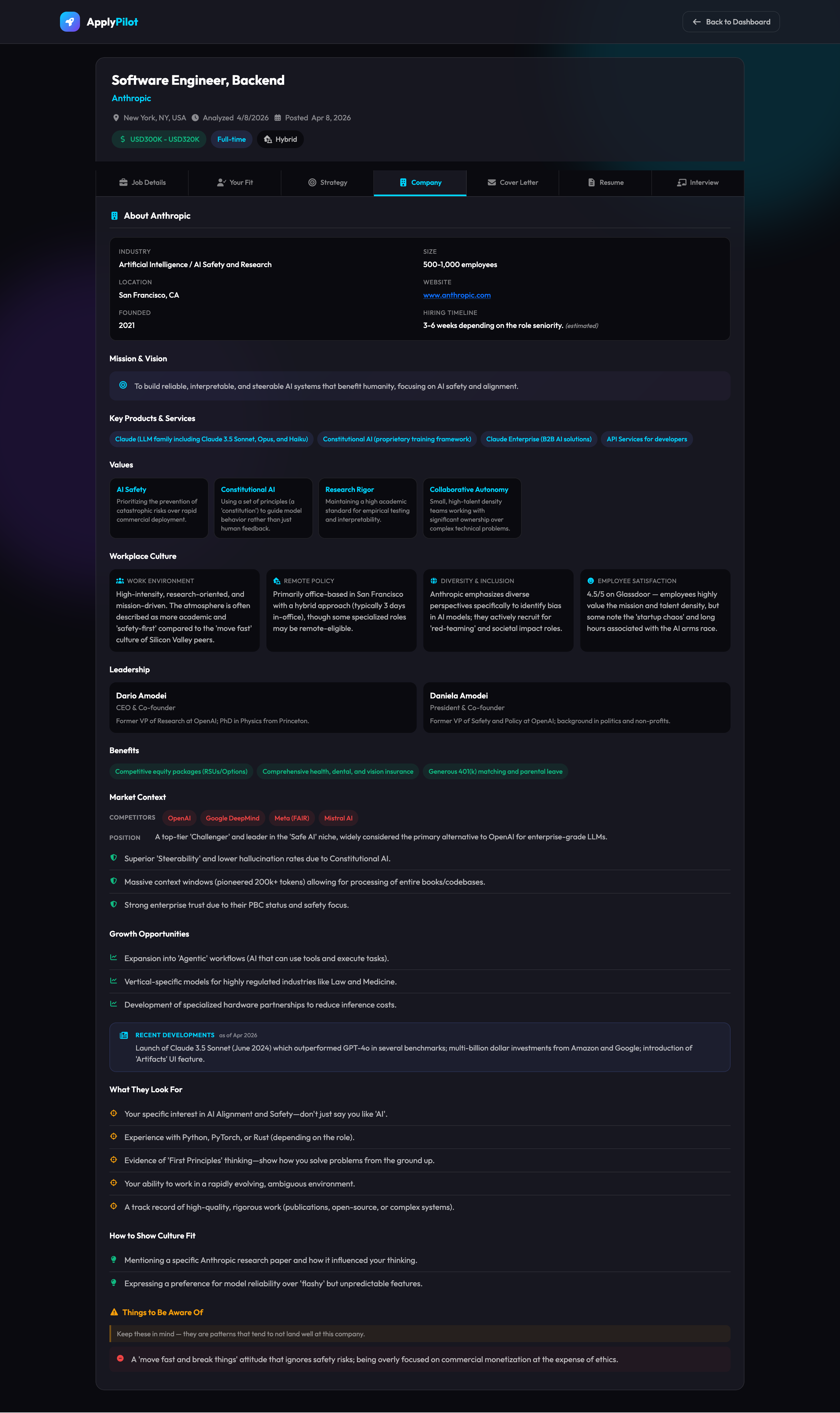Click the chart icon beside Vertical-specific models
Screen dimensions: 840x1413
click(x=114, y=980)
